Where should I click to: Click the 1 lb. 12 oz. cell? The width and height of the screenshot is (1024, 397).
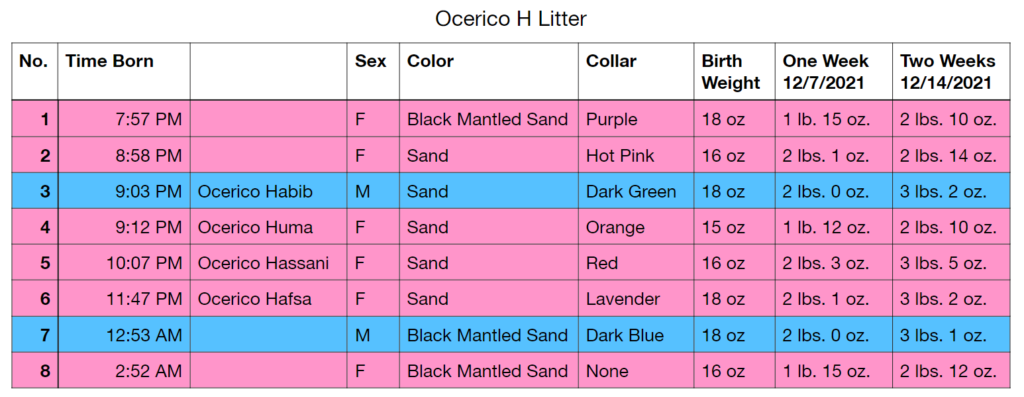point(834,227)
